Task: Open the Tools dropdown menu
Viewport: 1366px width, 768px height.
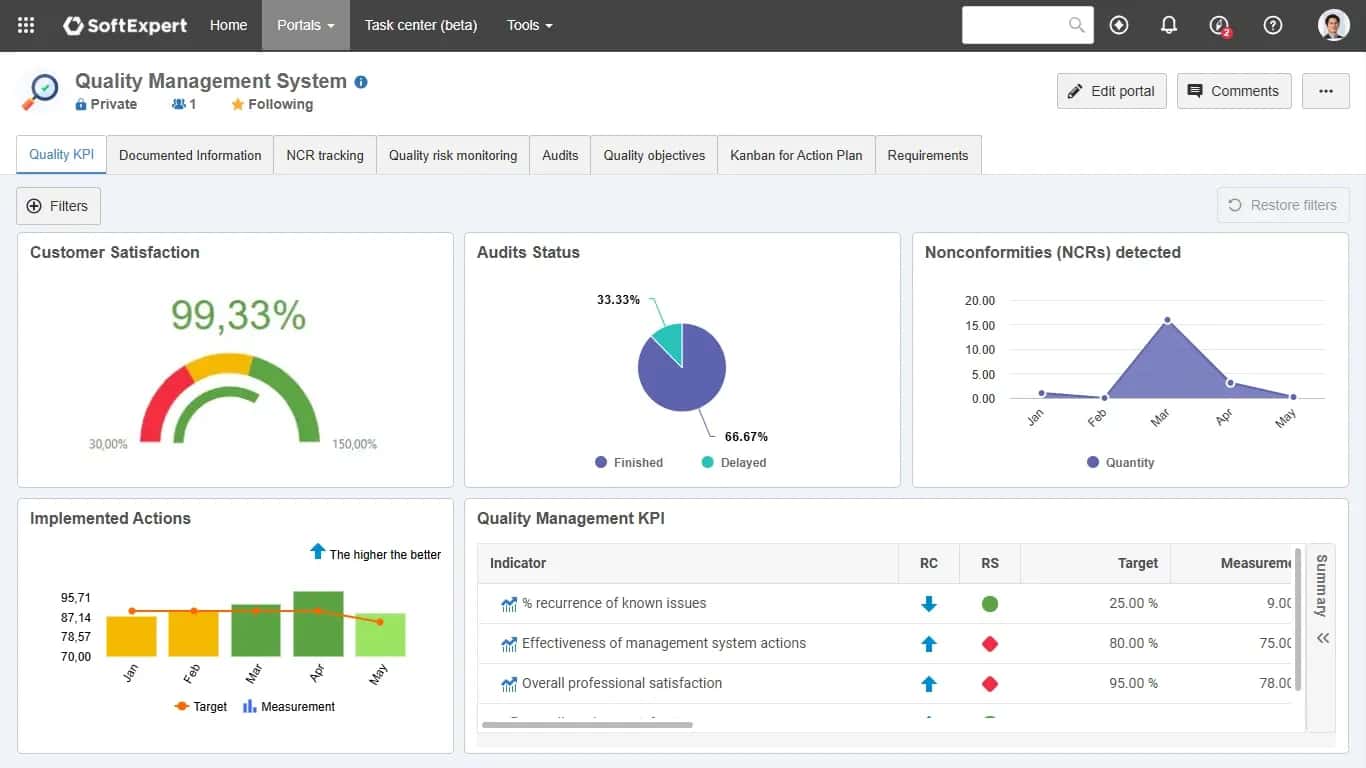Action: (x=529, y=25)
